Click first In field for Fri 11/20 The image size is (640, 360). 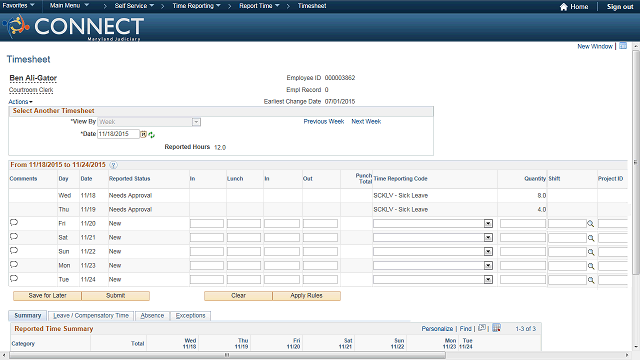207,224
